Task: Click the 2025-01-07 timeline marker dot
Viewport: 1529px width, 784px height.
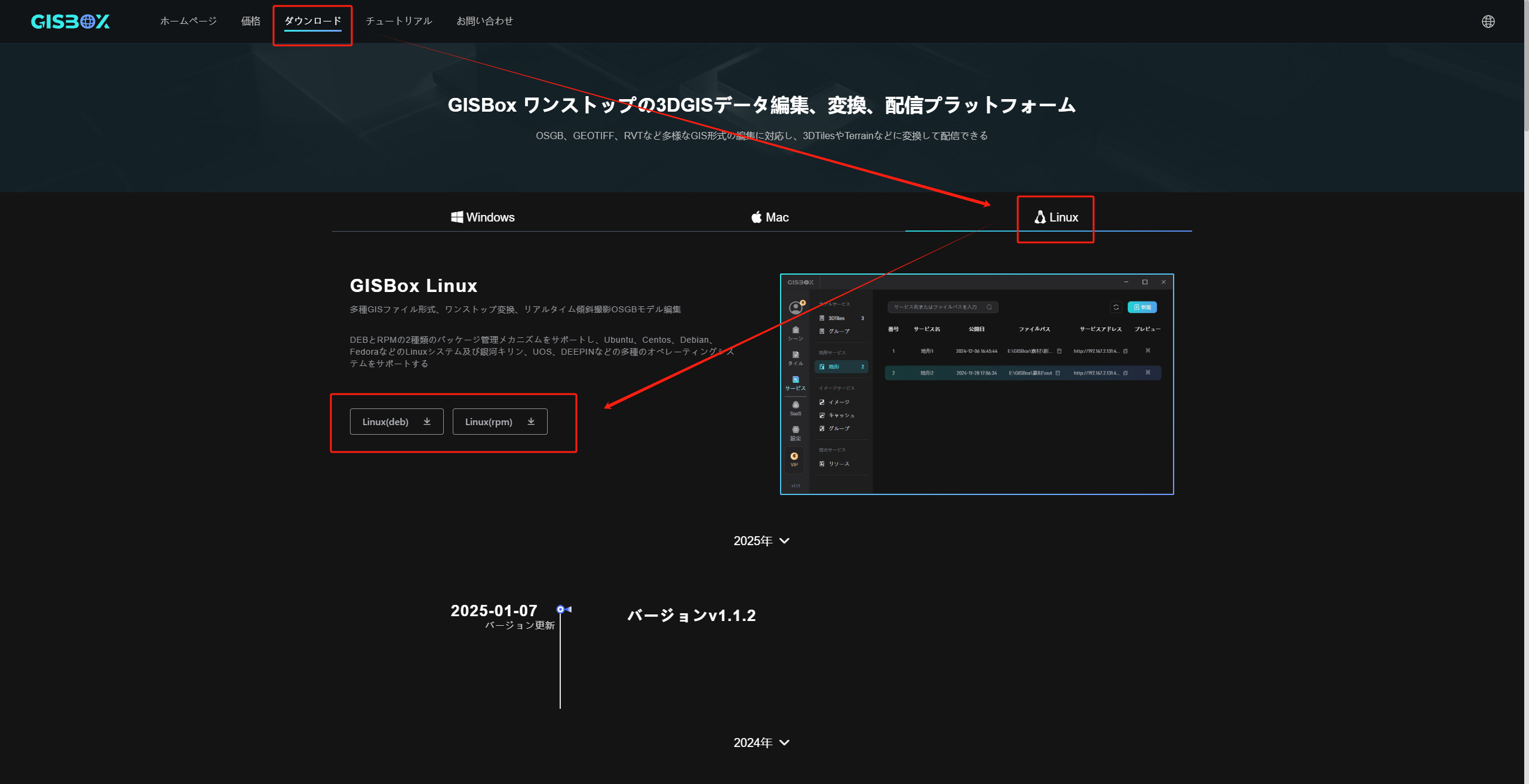Action: pyautogui.click(x=560, y=609)
